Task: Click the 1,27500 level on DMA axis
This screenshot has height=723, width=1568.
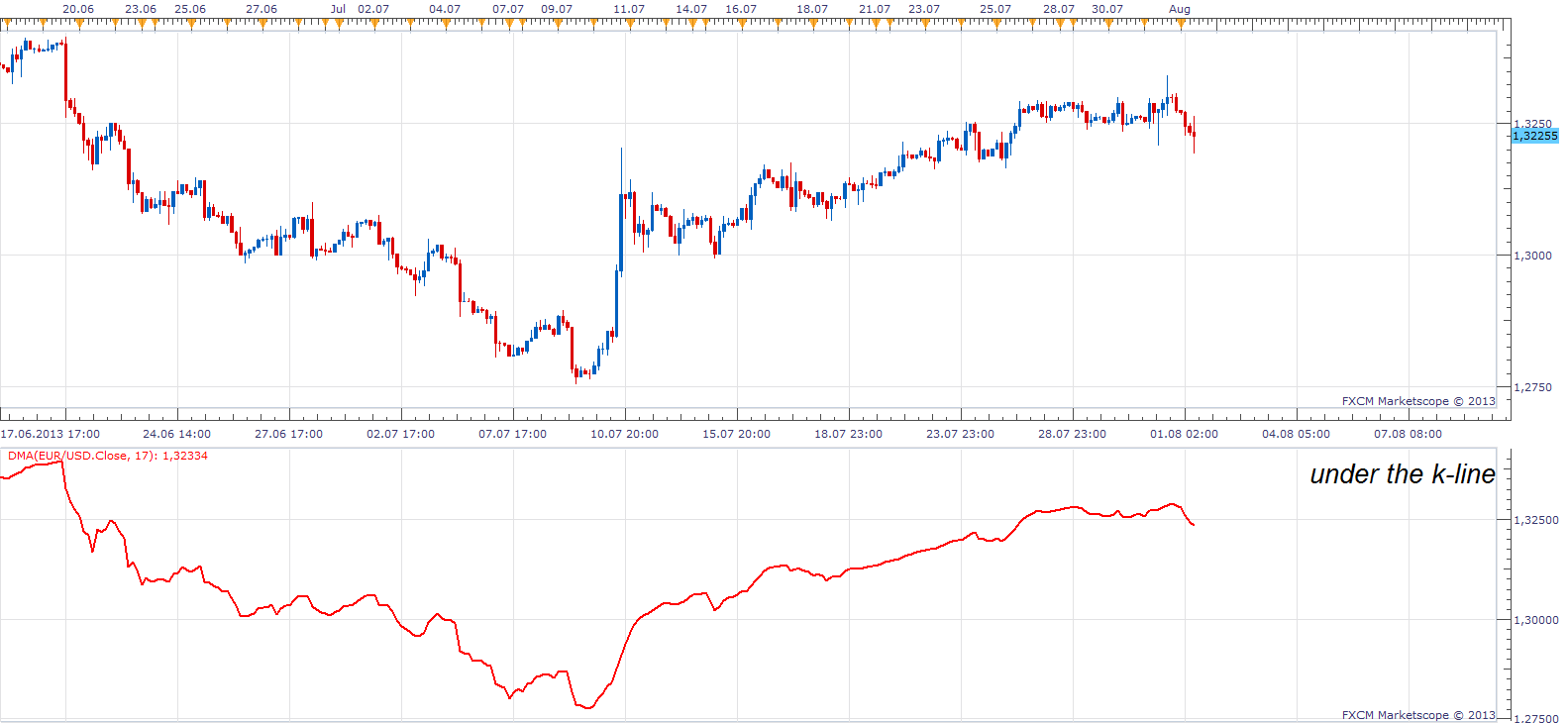Action: [x=1535, y=718]
